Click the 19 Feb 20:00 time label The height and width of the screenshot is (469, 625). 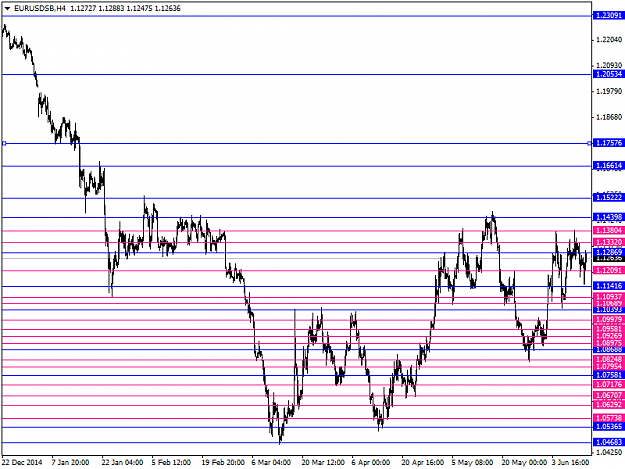(223, 463)
